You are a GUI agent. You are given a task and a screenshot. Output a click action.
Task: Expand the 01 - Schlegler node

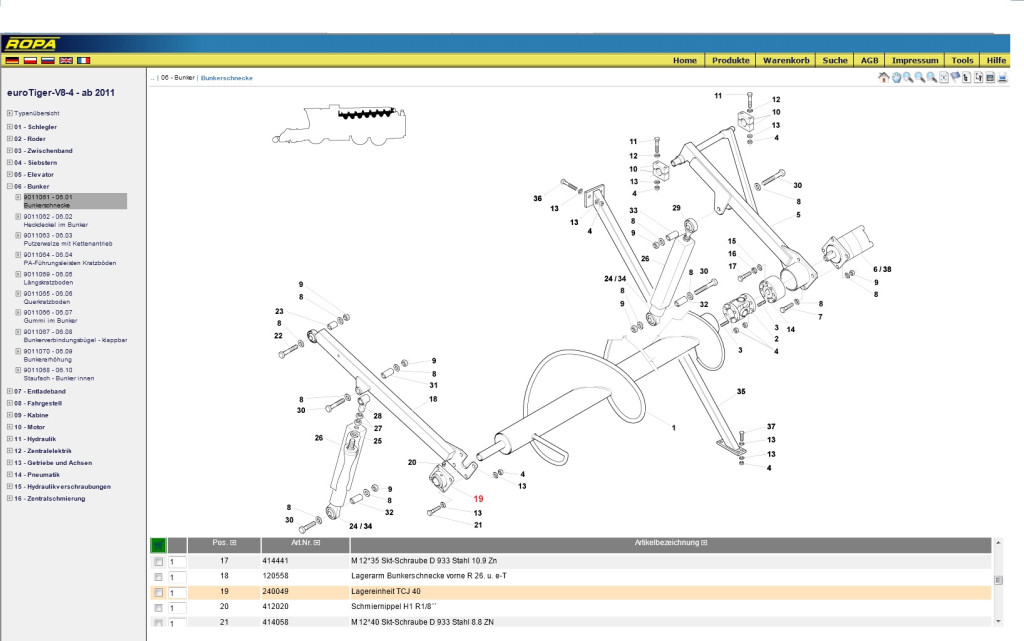tap(10, 127)
